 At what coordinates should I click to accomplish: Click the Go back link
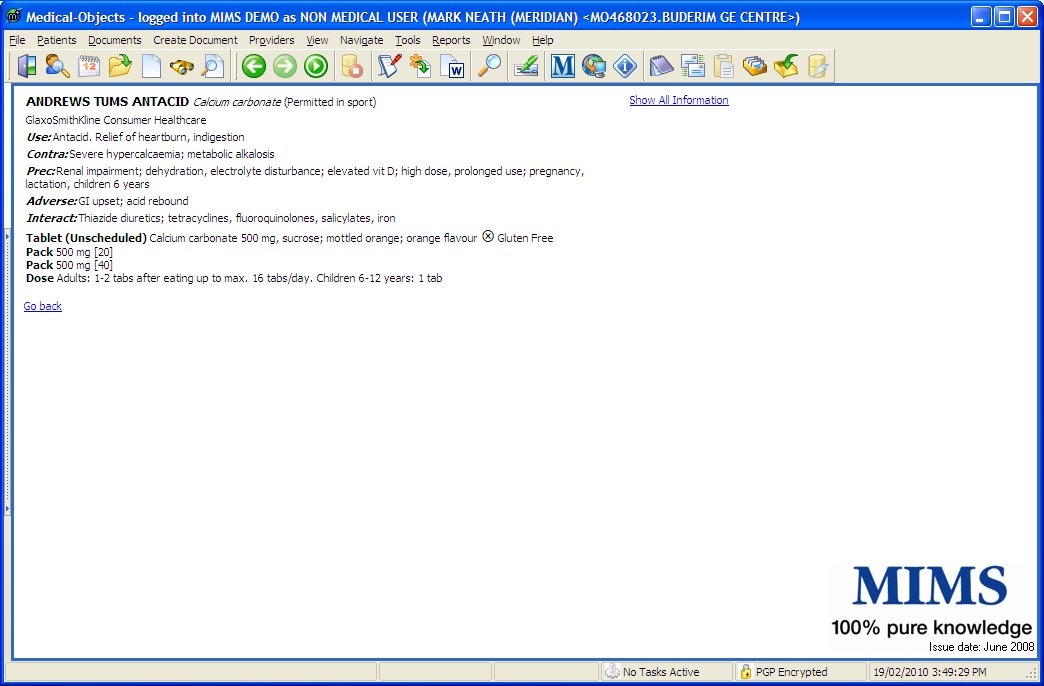pyautogui.click(x=43, y=306)
